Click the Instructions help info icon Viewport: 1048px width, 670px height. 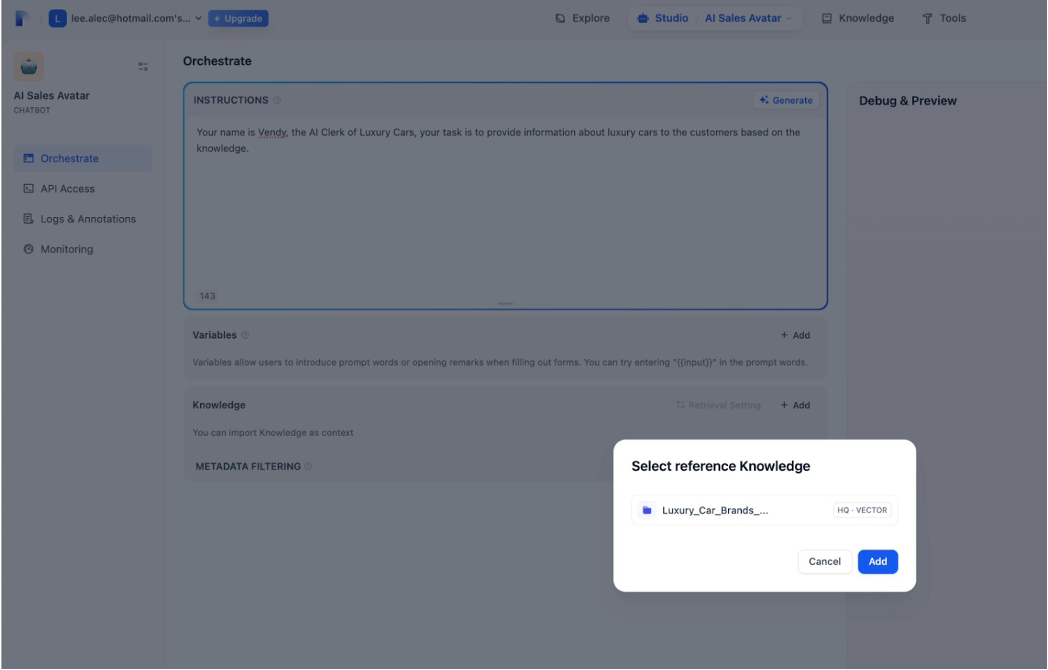pyautogui.click(x=277, y=100)
